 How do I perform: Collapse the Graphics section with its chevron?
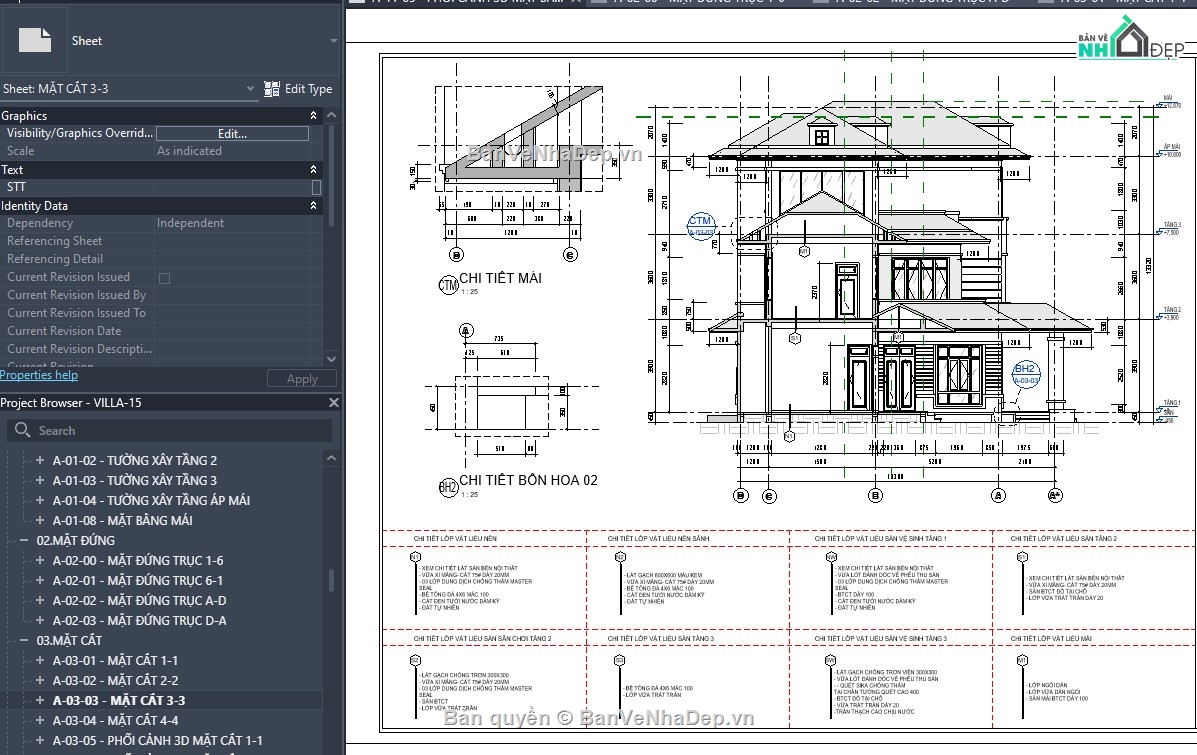coord(311,115)
